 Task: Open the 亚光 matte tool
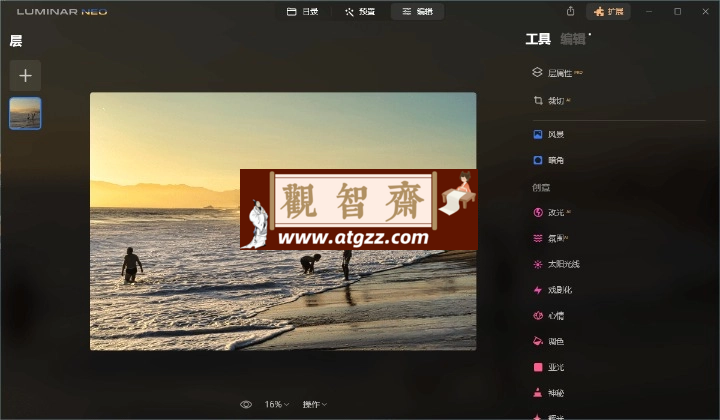pyautogui.click(x=549, y=367)
